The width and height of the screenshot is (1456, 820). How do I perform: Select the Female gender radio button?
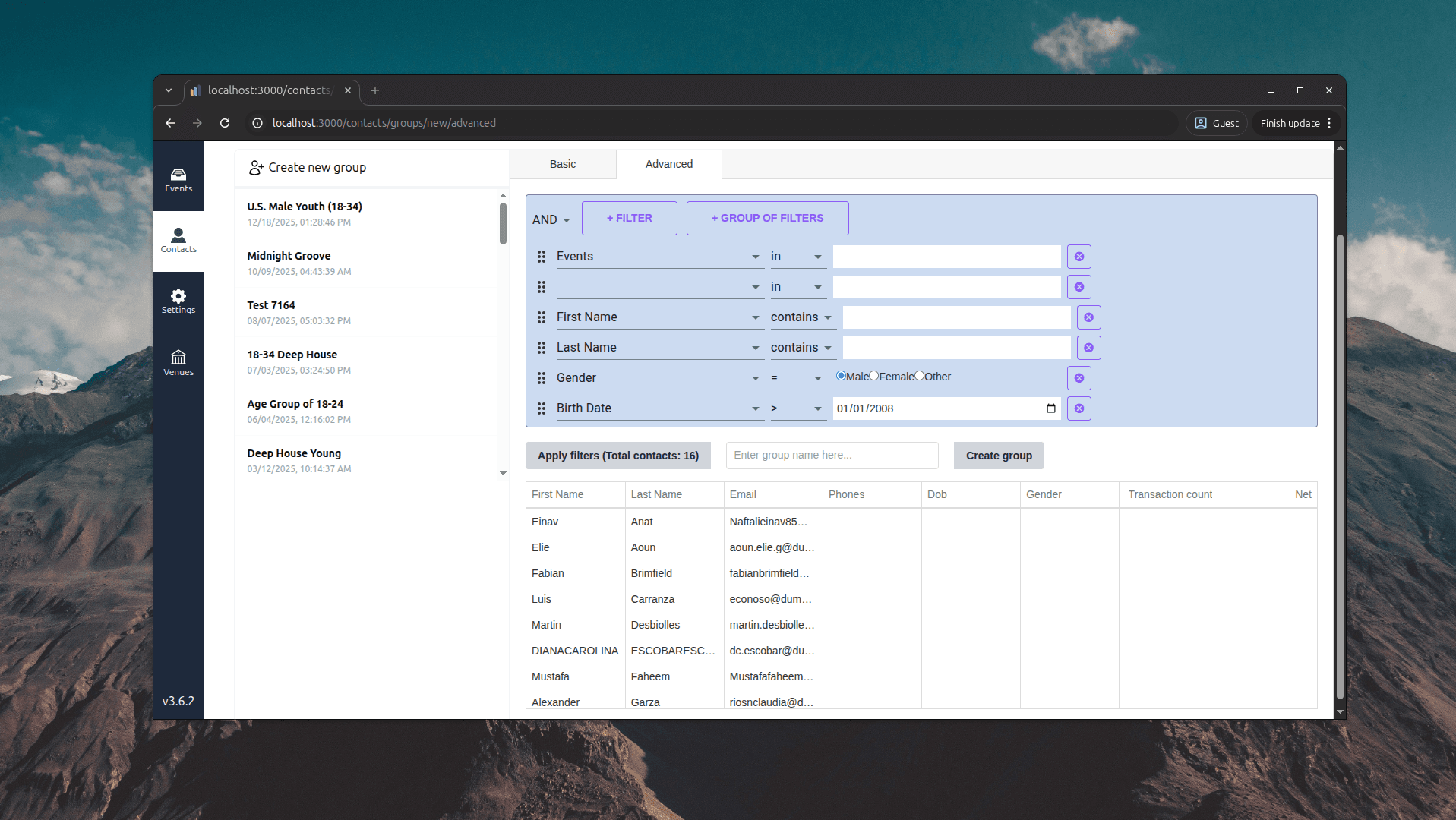874,376
